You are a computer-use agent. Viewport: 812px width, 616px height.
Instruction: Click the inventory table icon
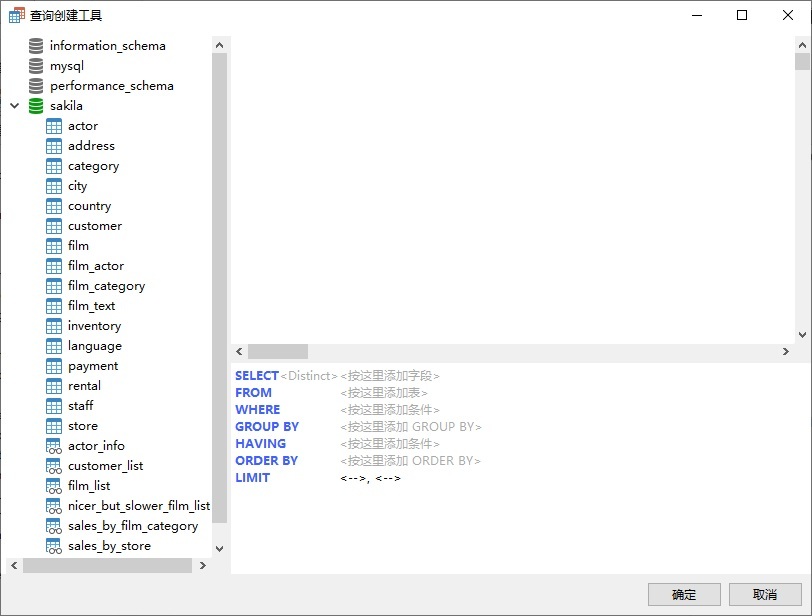(54, 326)
